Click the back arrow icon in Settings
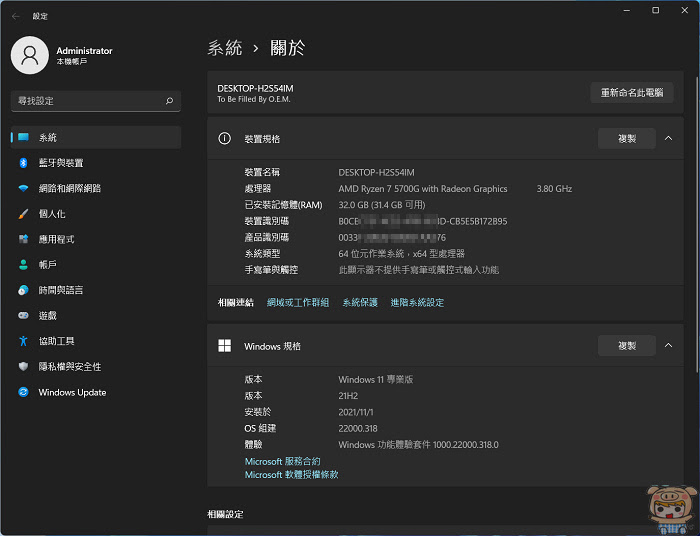Image resolution: width=700 pixels, height=536 pixels. click(16, 17)
